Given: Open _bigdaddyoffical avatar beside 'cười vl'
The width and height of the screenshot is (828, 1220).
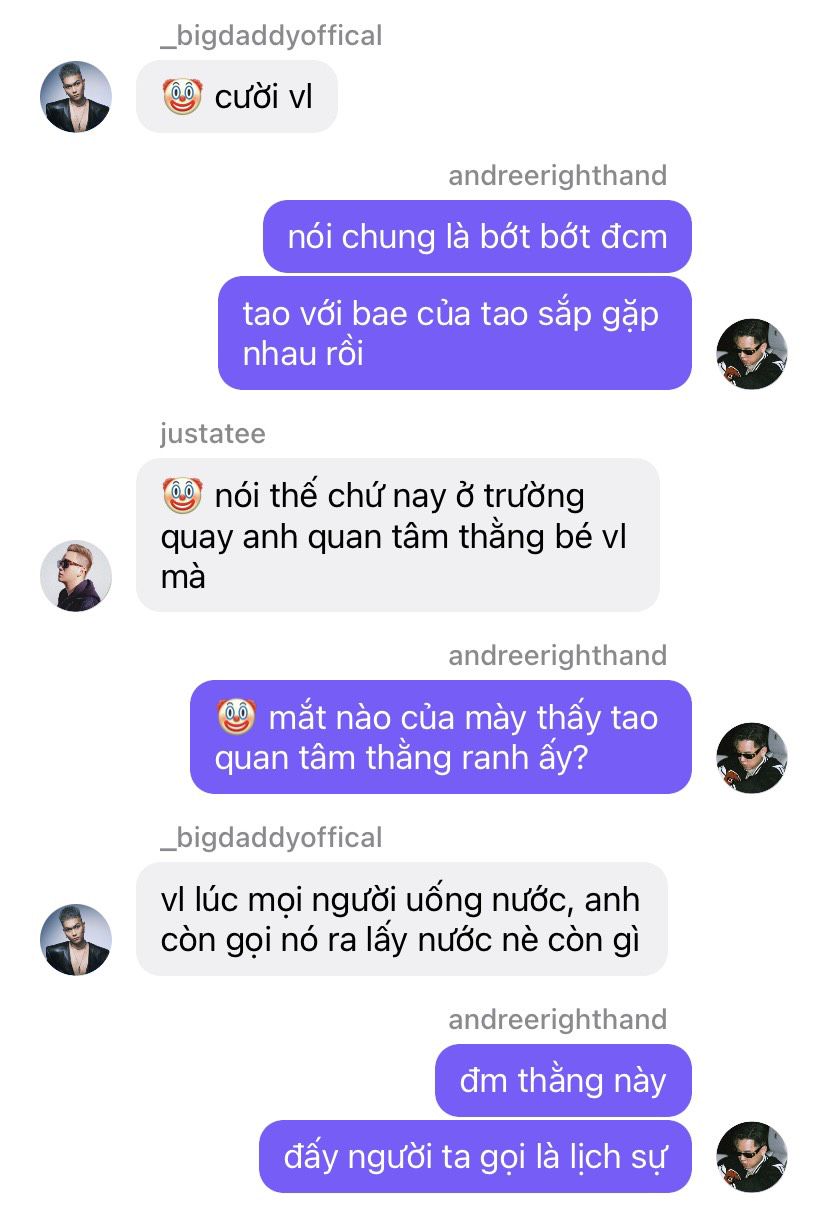Looking at the screenshot, I should pyautogui.click(x=75, y=97).
